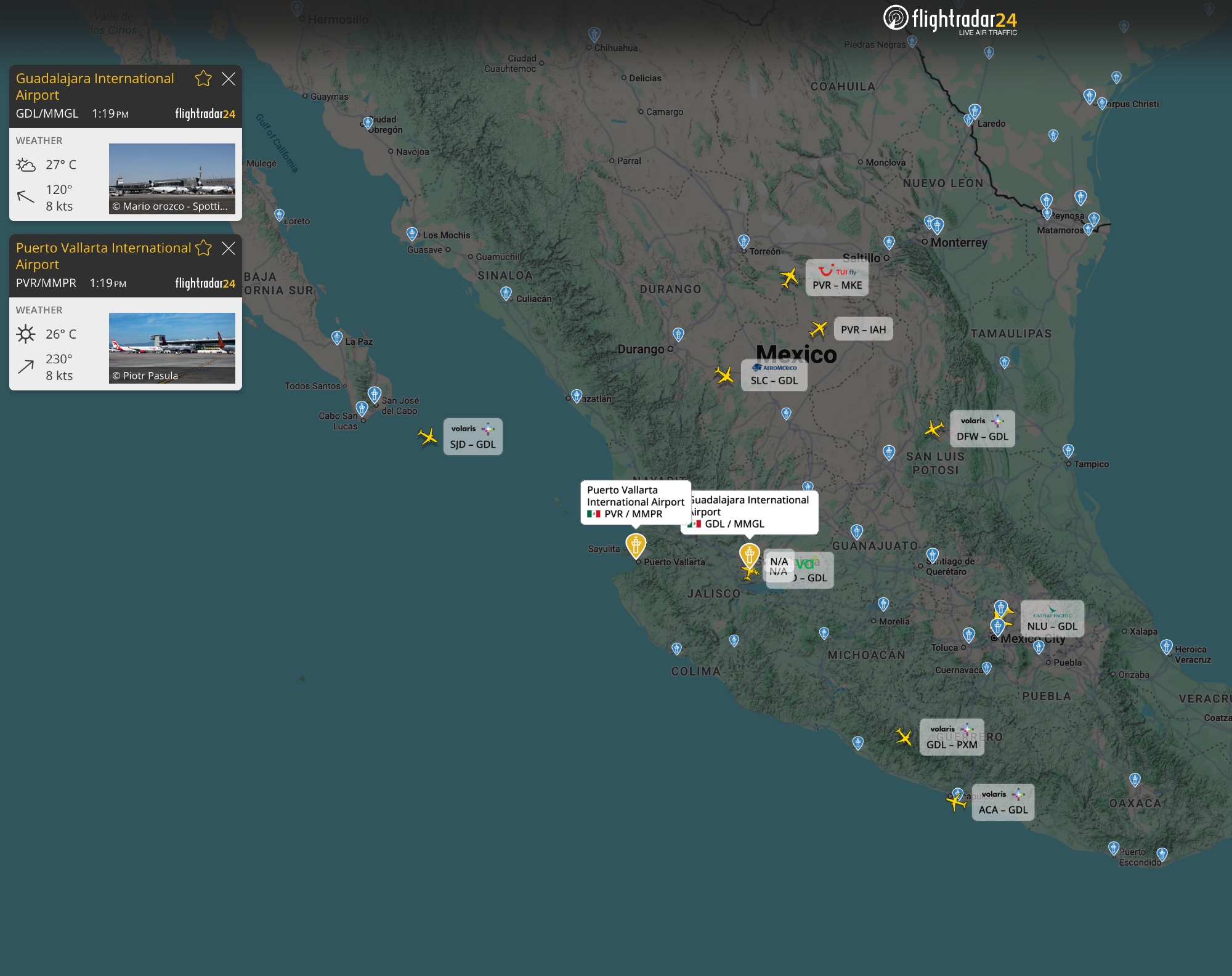
Task: Close the Guadalajara airport info panel
Action: click(x=229, y=79)
